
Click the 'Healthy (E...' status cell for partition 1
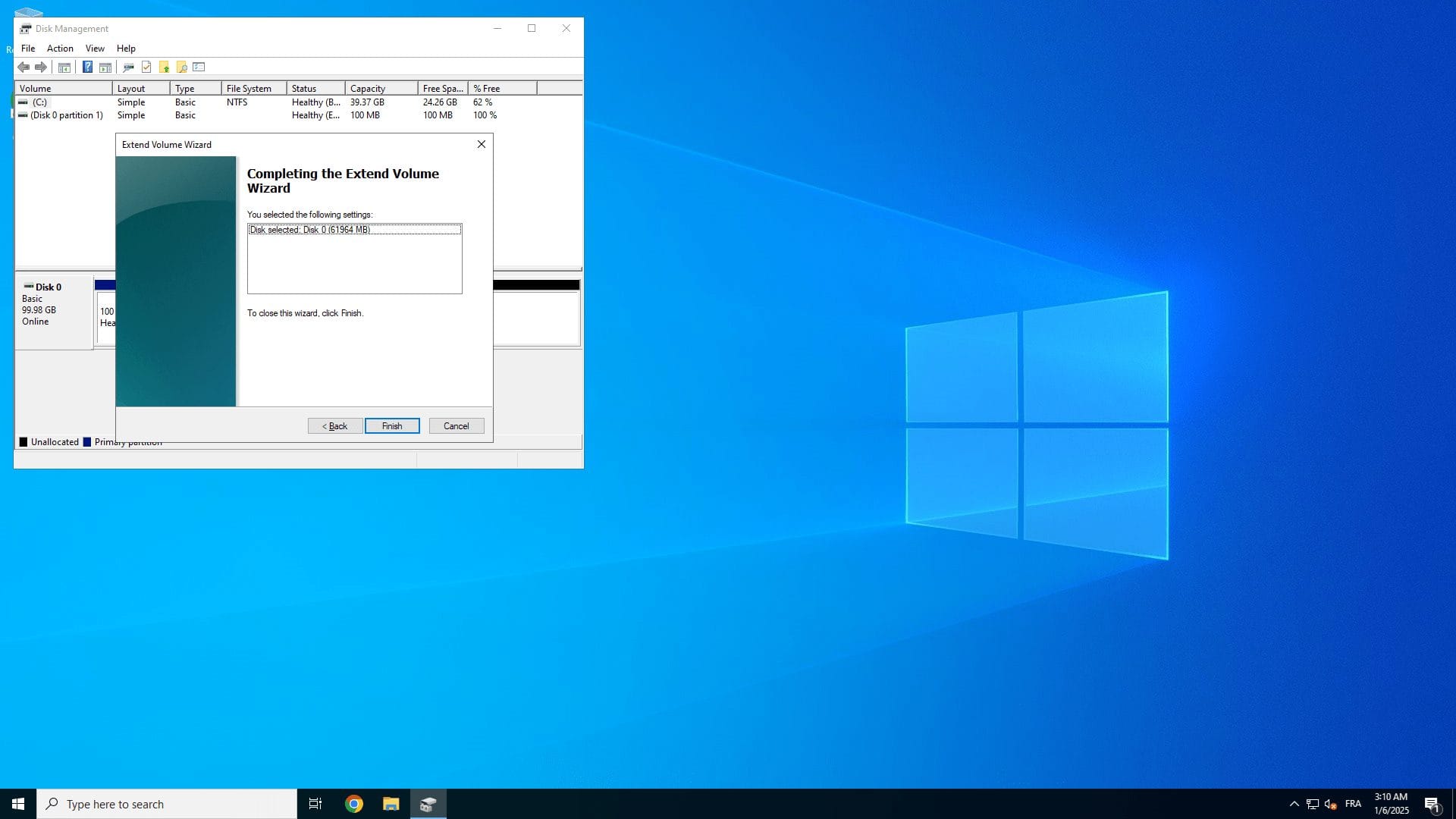316,115
